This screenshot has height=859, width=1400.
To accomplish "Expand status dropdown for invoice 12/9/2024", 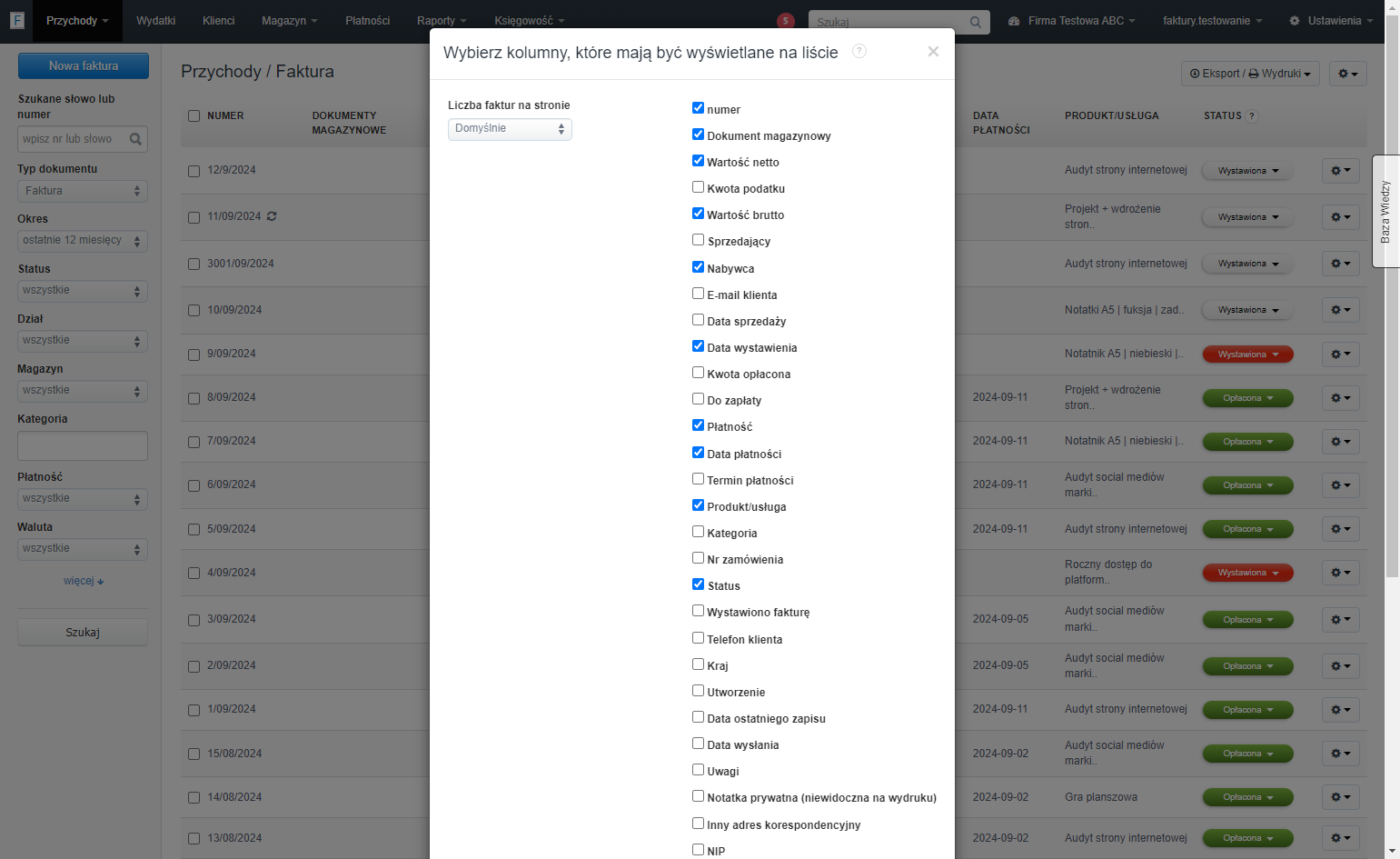I will [x=1247, y=171].
